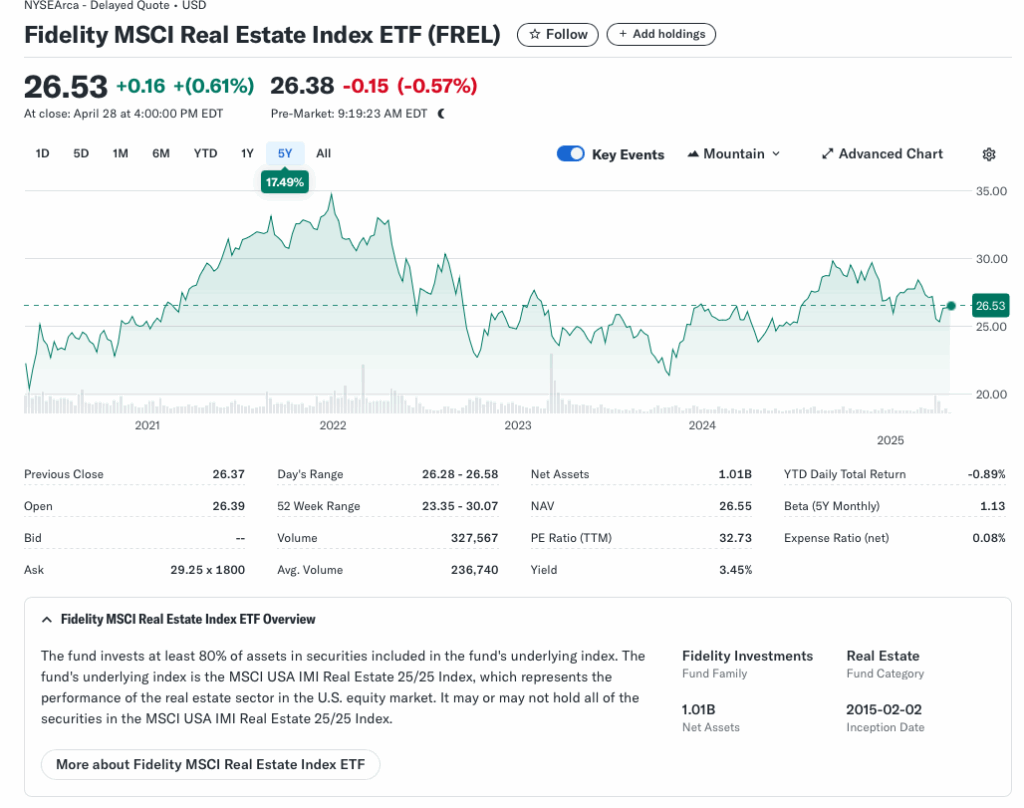Viewport: 1024px width, 808px height.
Task: Click the Expense Ratio (net) value 0.08%
Action: click(989, 538)
